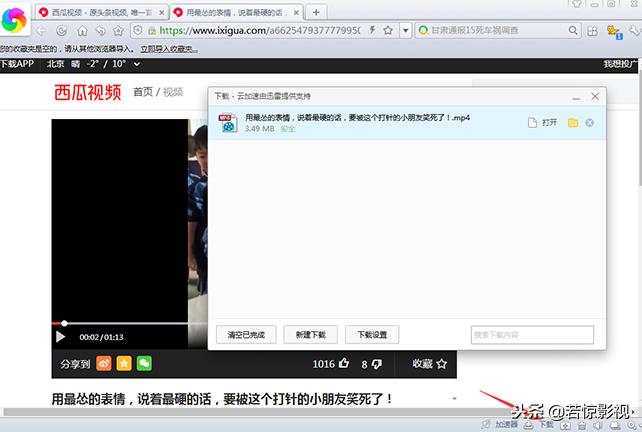642x432 pixels.
Task: Close the download manager dialog
Action: 595,97
